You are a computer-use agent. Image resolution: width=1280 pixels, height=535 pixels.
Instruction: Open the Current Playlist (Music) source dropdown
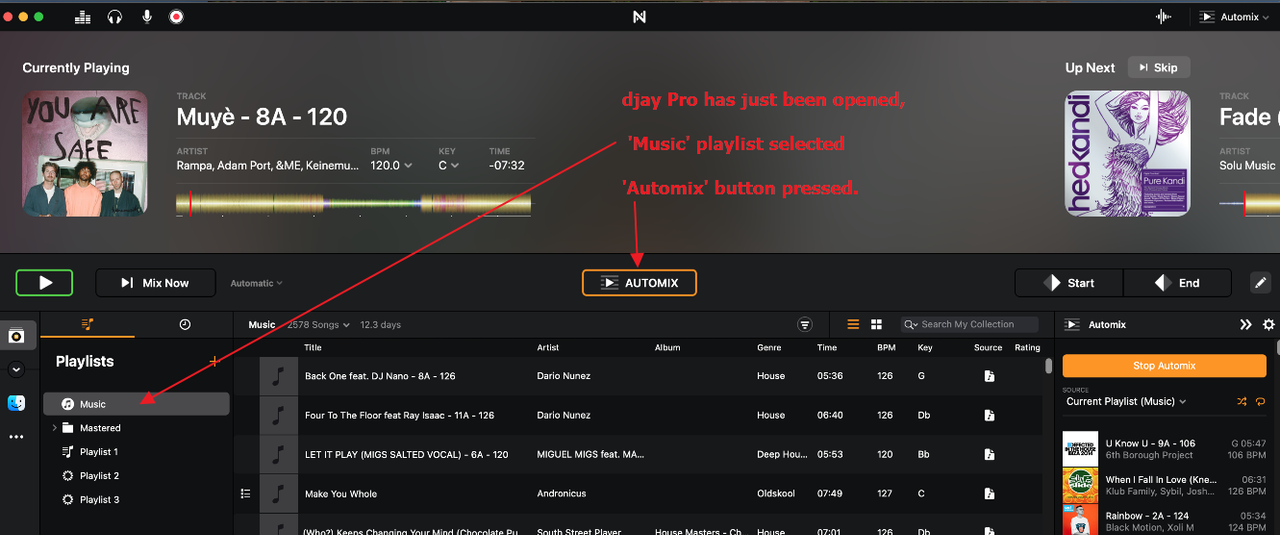click(x=1126, y=401)
